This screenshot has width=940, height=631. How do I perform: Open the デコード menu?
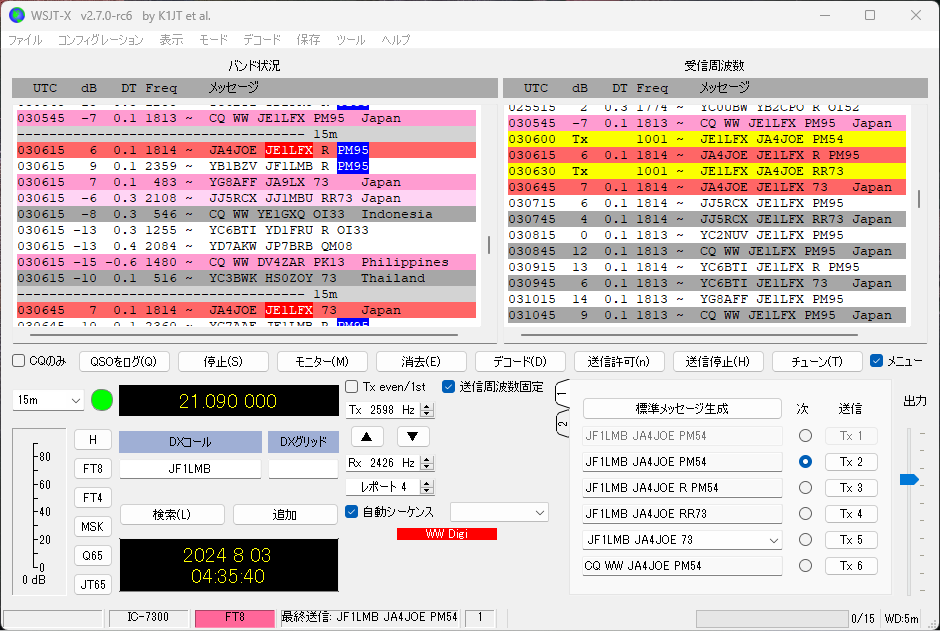pos(262,40)
